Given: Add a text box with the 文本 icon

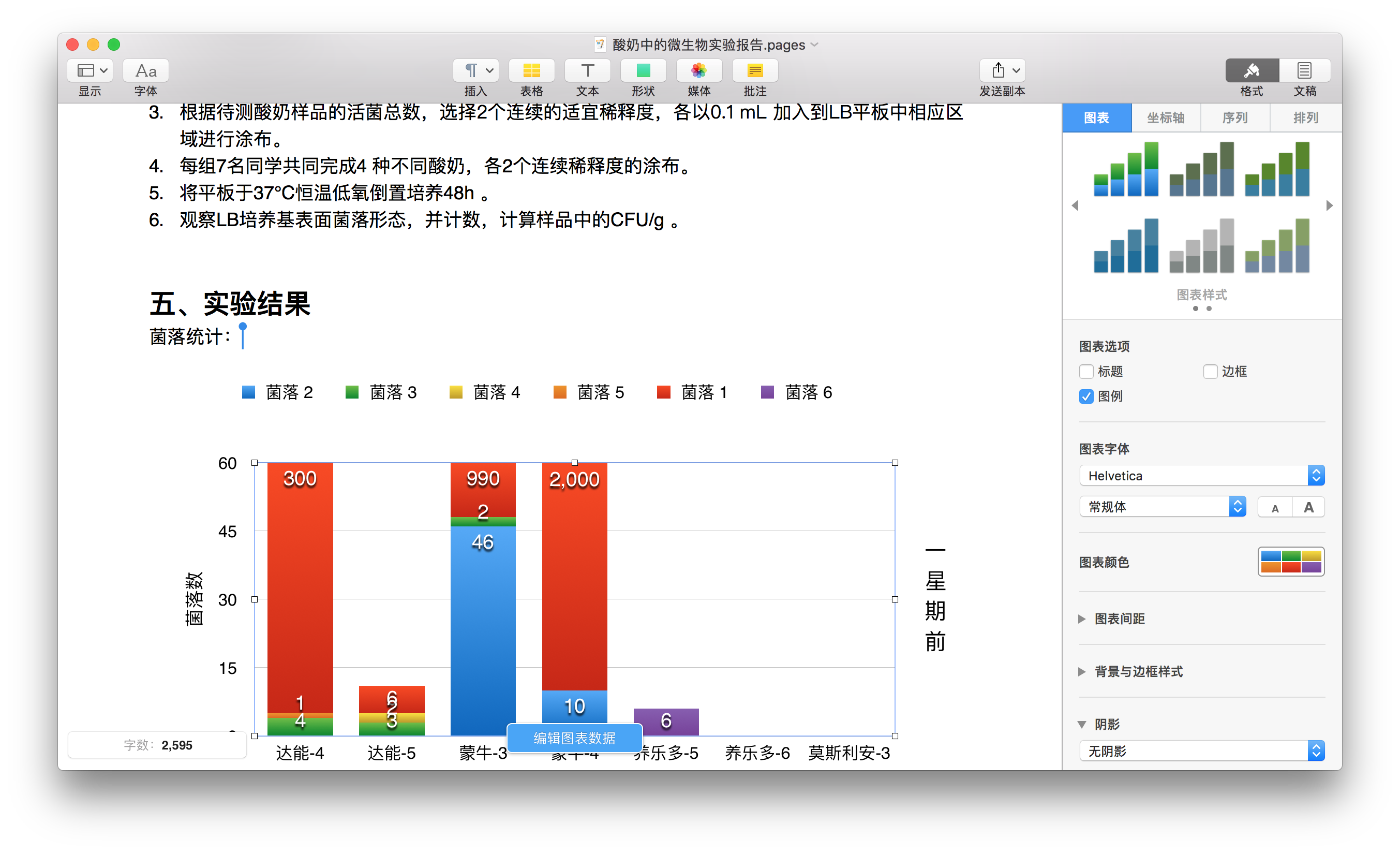Looking at the screenshot, I should [x=587, y=70].
